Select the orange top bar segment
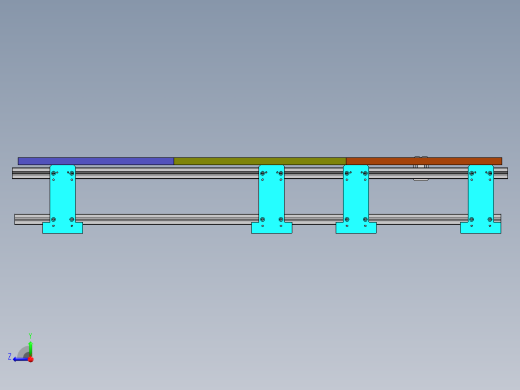The width and height of the screenshot is (520, 390). [424, 161]
